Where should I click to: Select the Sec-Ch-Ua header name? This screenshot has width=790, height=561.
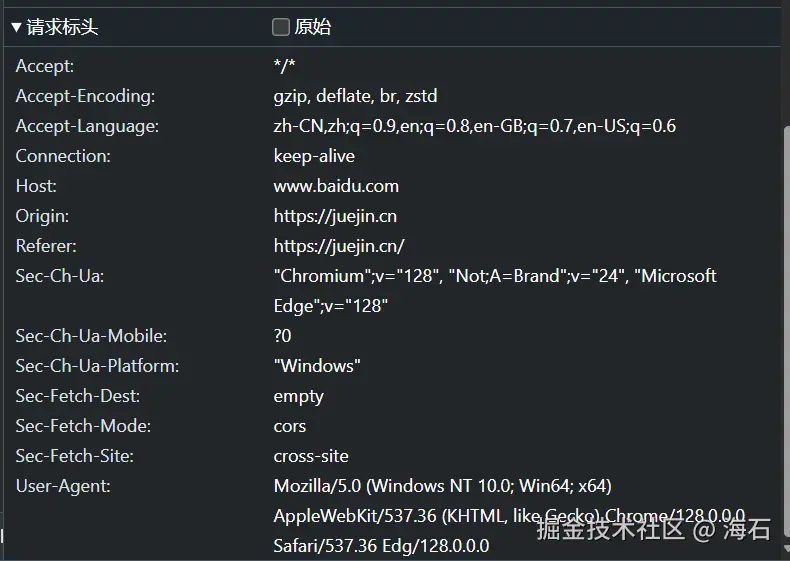pos(60,276)
